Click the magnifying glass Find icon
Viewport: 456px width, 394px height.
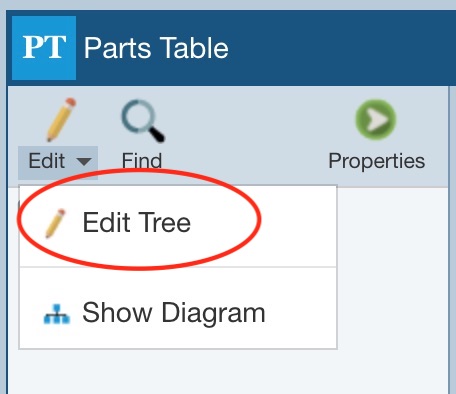(x=143, y=121)
